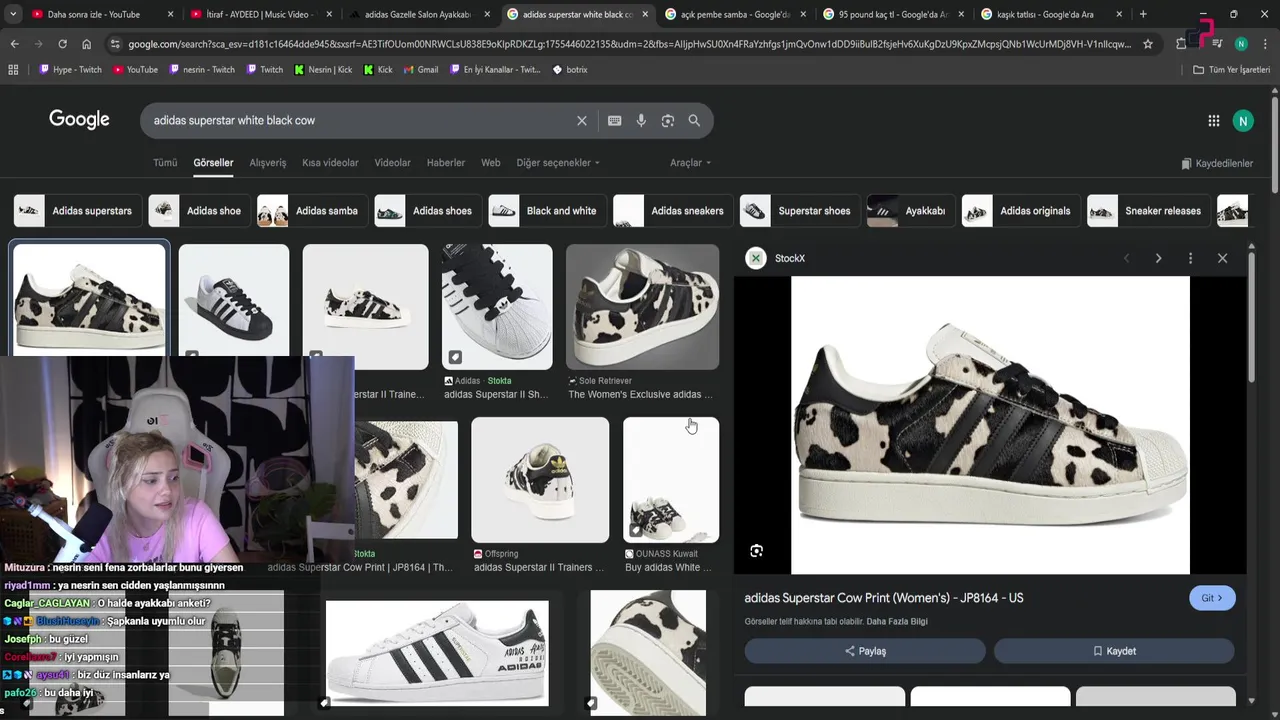Open the on-screen keyboard input tool
Viewport: 1280px width, 720px height.
[x=614, y=120]
